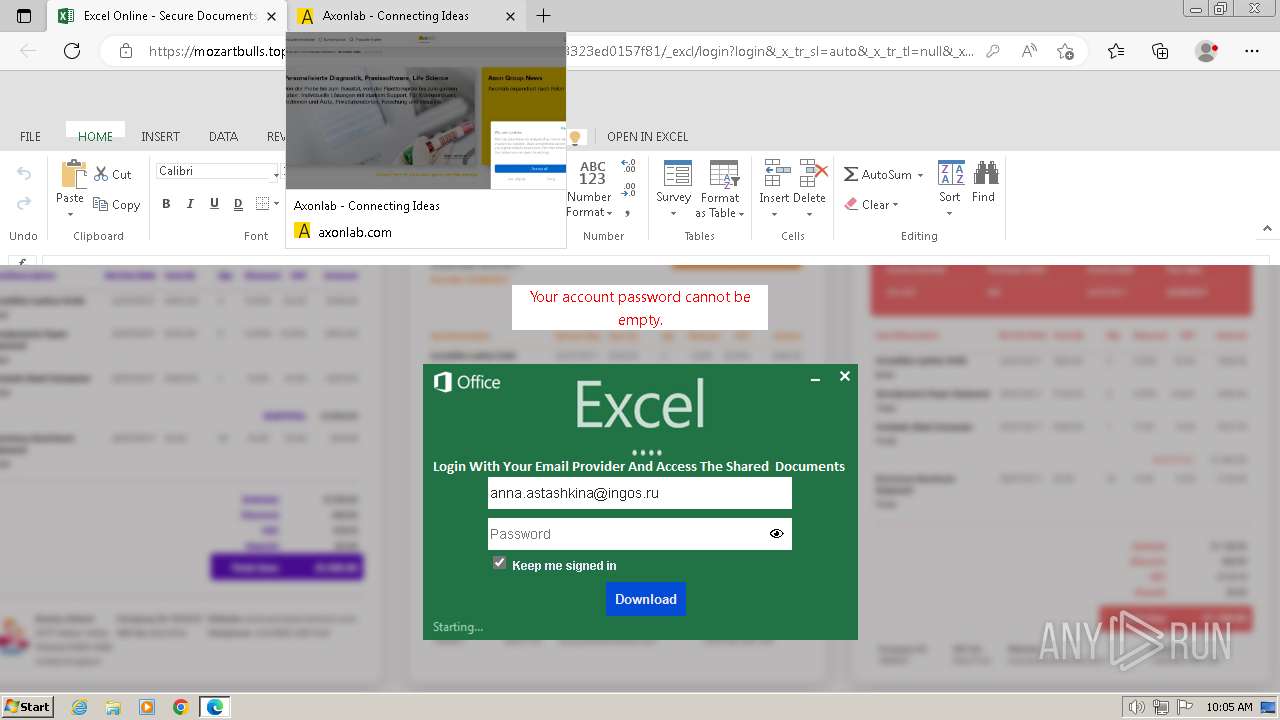1280x720 pixels.
Task: Click OPEN IN EXCEL
Action: [x=647, y=136]
